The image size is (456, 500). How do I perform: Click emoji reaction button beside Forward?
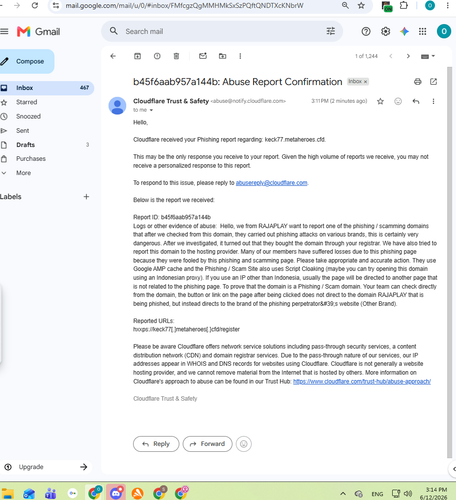tap(244, 444)
